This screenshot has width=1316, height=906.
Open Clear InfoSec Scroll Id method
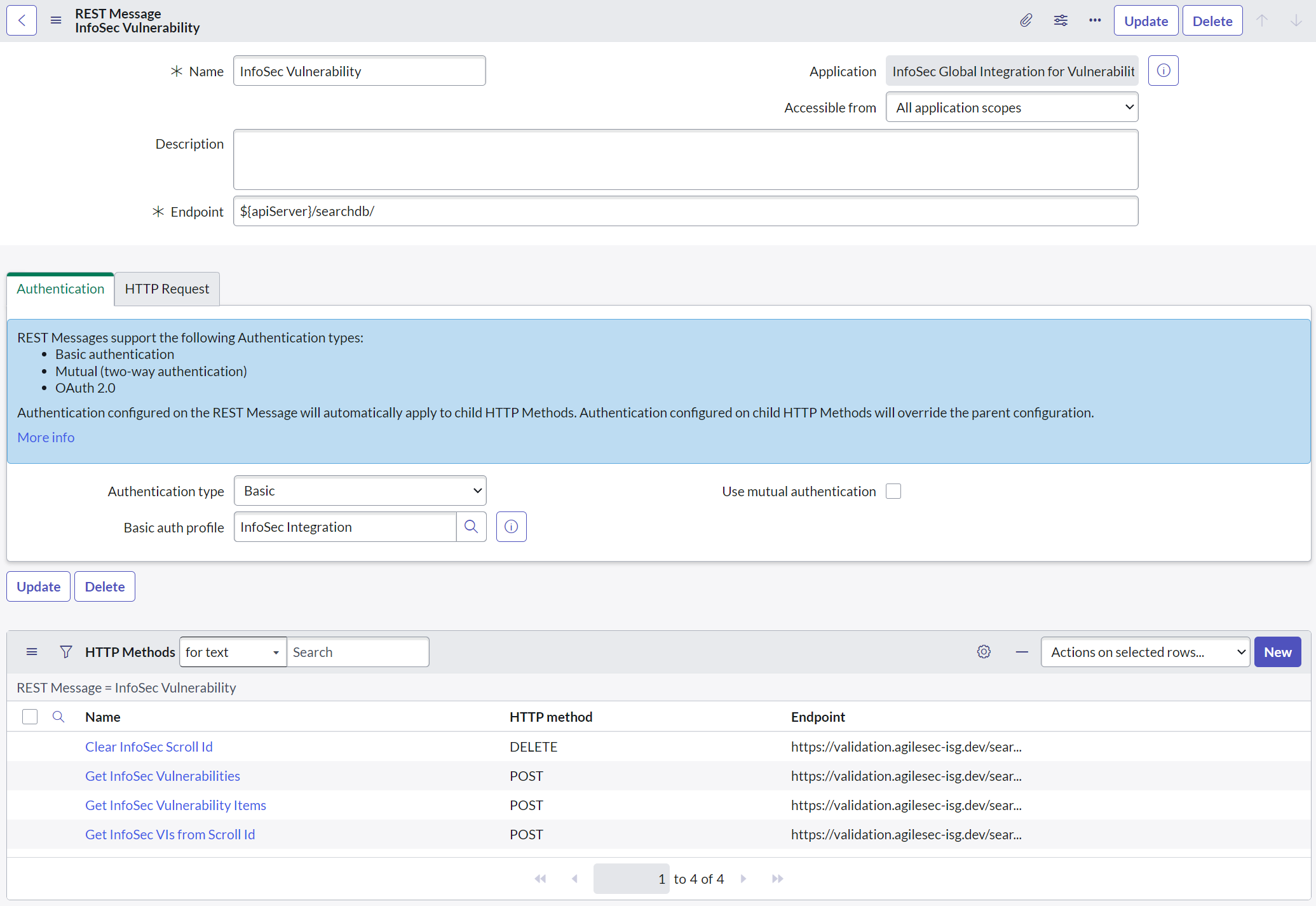[x=149, y=747]
